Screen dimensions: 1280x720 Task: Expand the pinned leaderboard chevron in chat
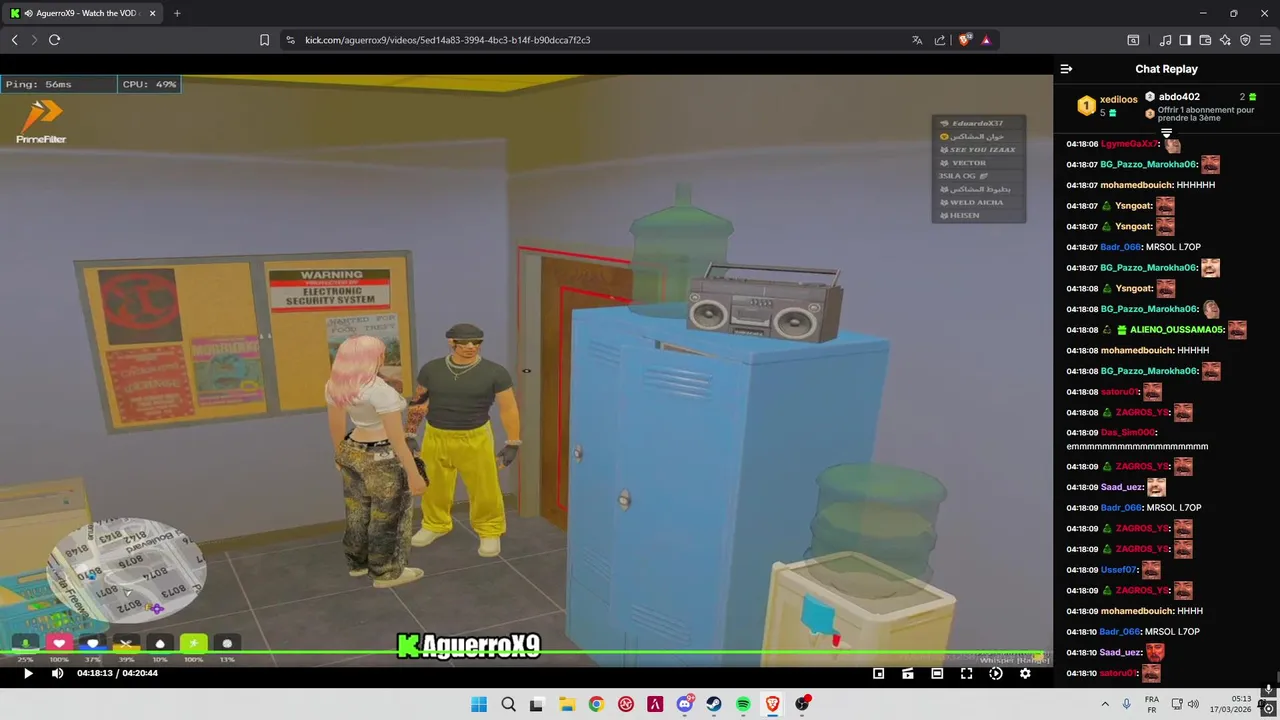click(x=1166, y=133)
